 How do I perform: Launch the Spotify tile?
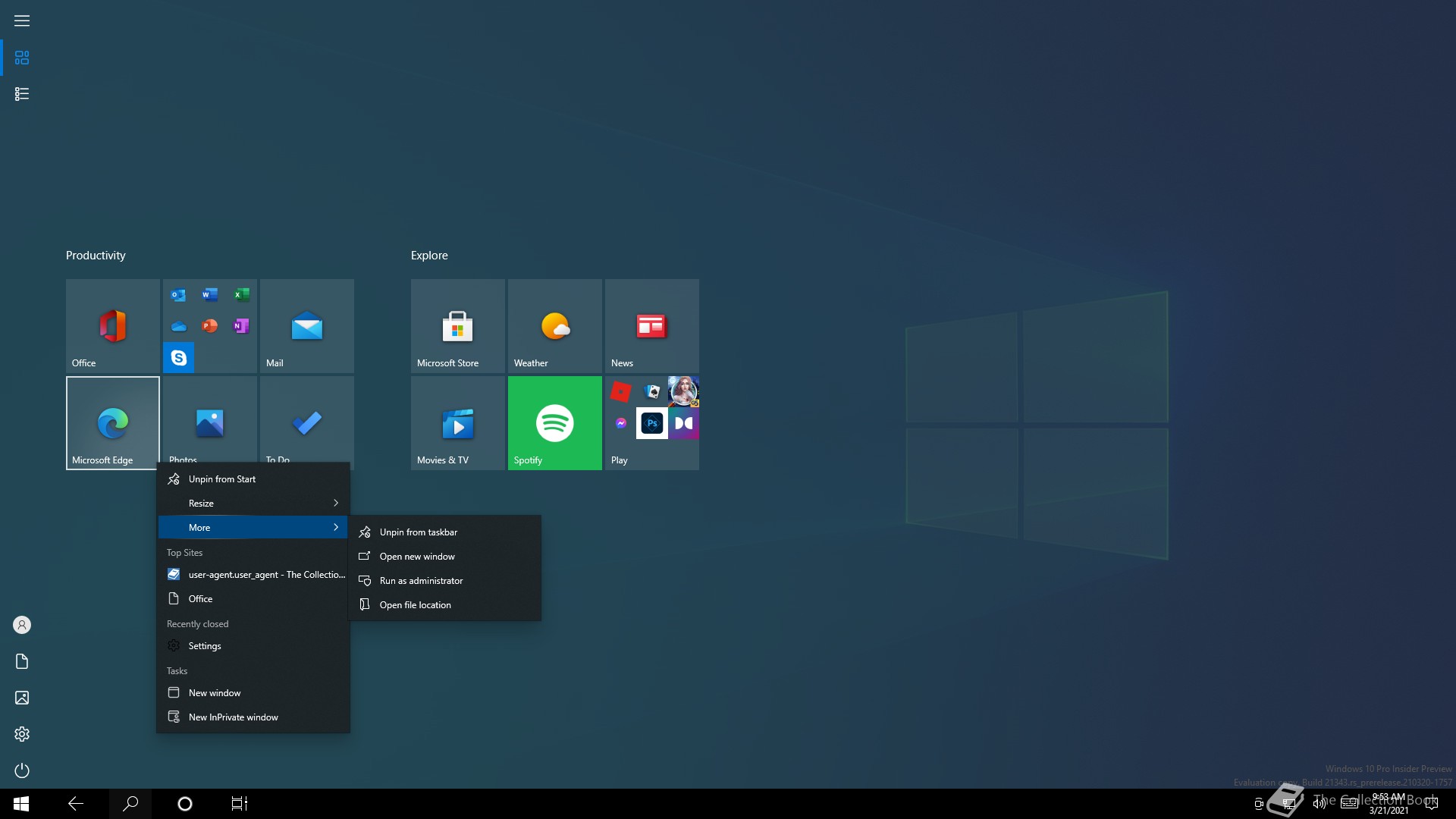point(554,422)
